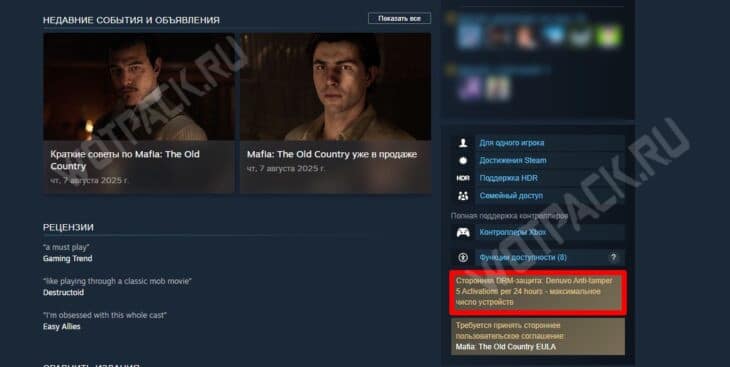Click the 'Gaming Trend' review source

(x=68, y=258)
